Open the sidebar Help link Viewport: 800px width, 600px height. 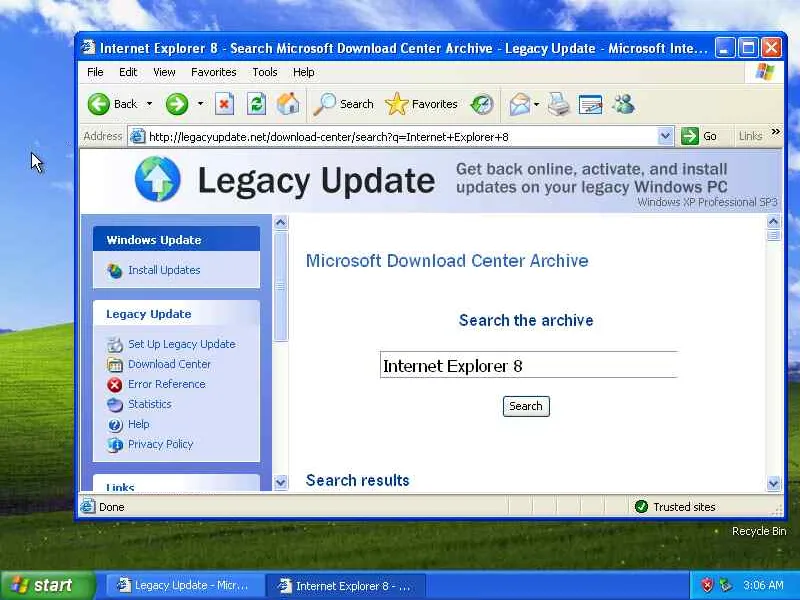point(139,424)
